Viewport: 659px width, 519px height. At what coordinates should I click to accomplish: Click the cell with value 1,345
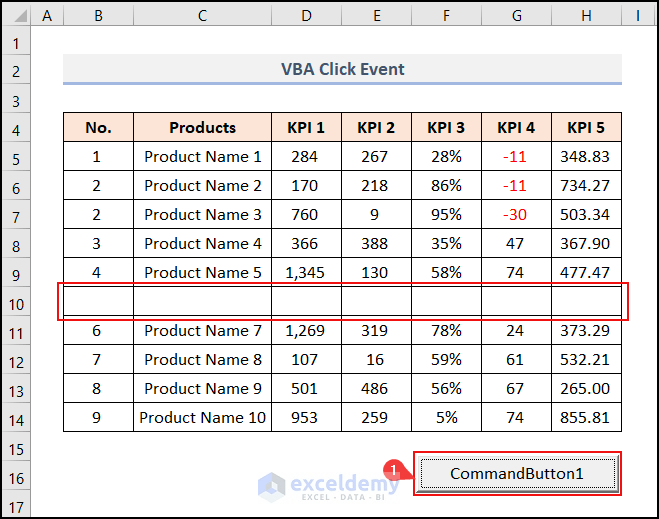tap(306, 272)
